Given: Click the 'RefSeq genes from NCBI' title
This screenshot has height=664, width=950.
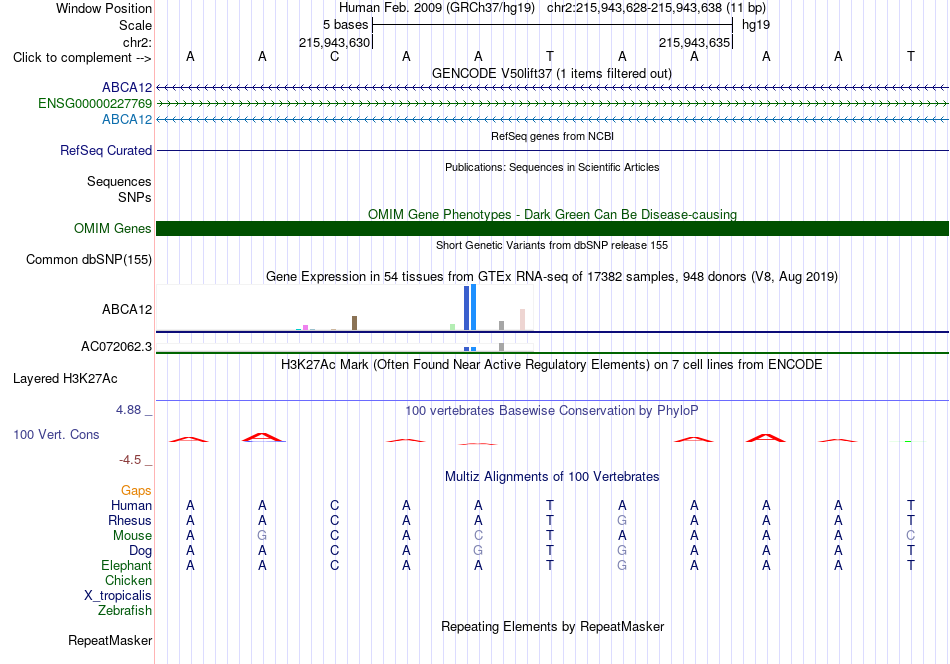Looking at the screenshot, I should tap(552, 136).
